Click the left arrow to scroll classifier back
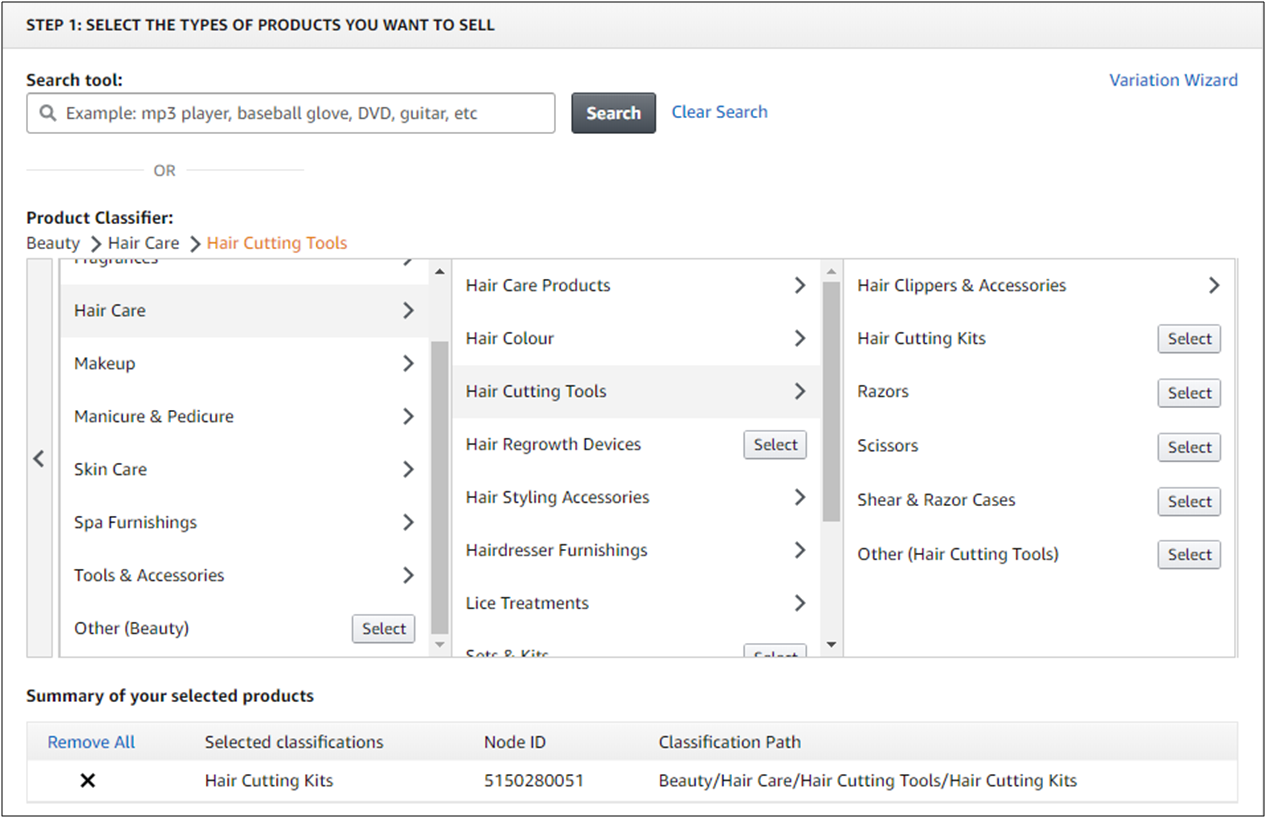The height and width of the screenshot is (818, 1265). point(39,459)
